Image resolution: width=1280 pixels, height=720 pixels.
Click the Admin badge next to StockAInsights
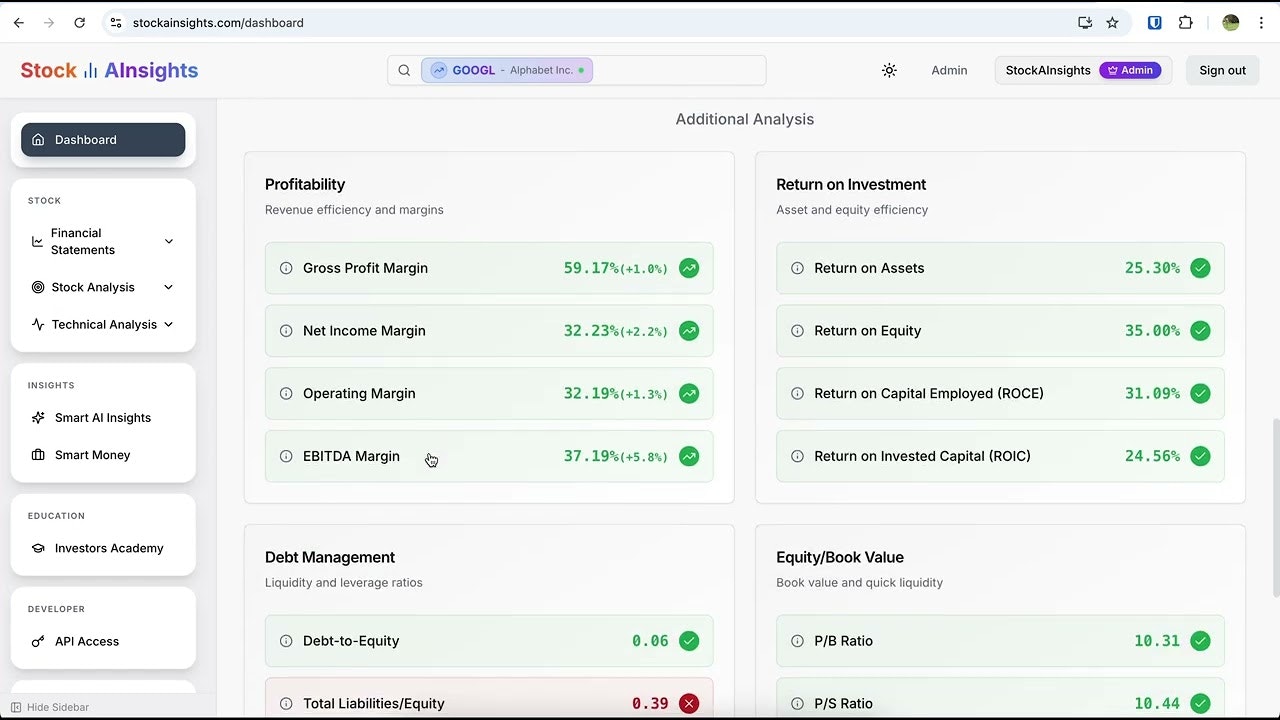pos(1130,70)
